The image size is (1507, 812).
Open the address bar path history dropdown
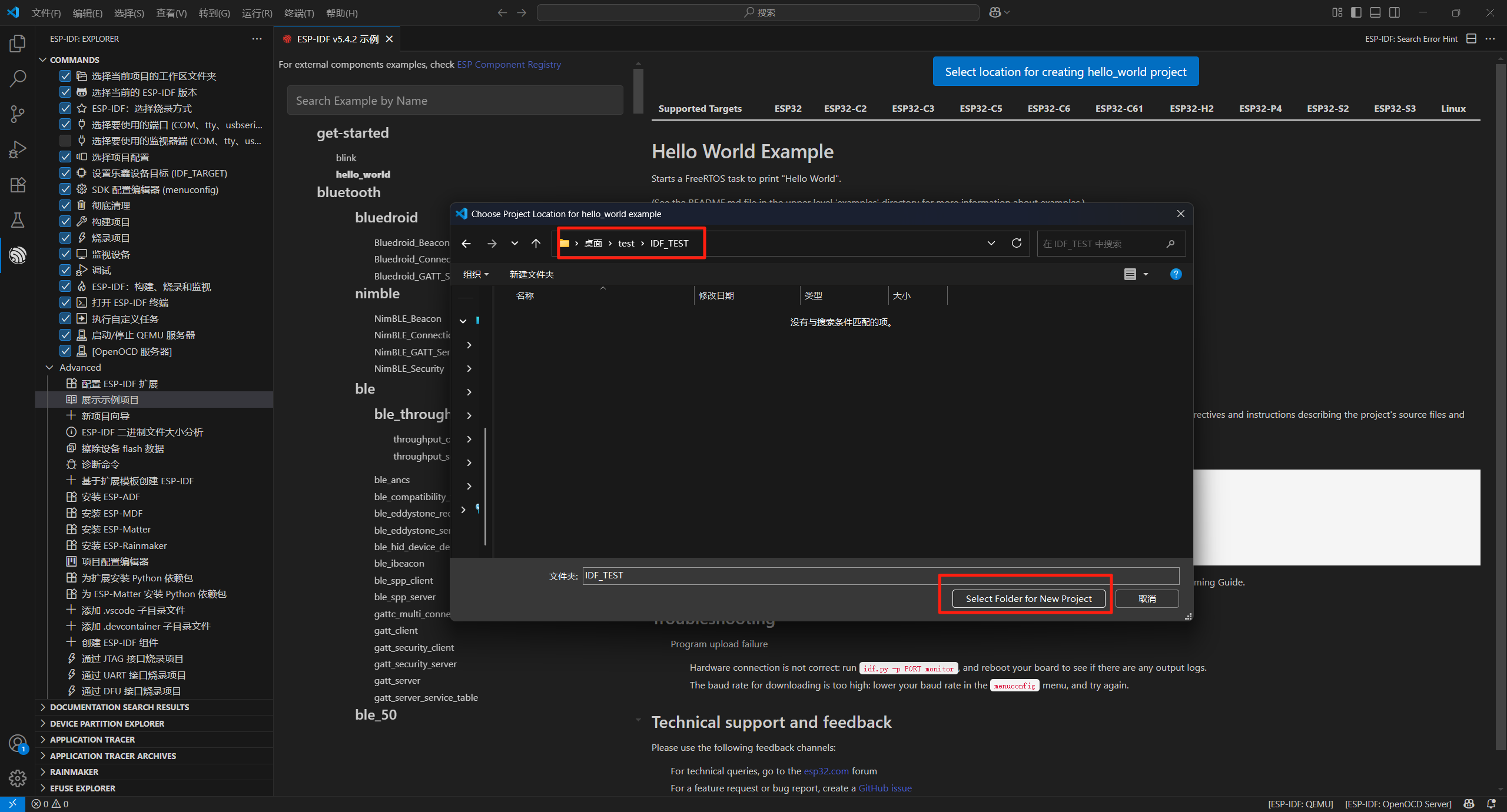(x=991, y=244)
